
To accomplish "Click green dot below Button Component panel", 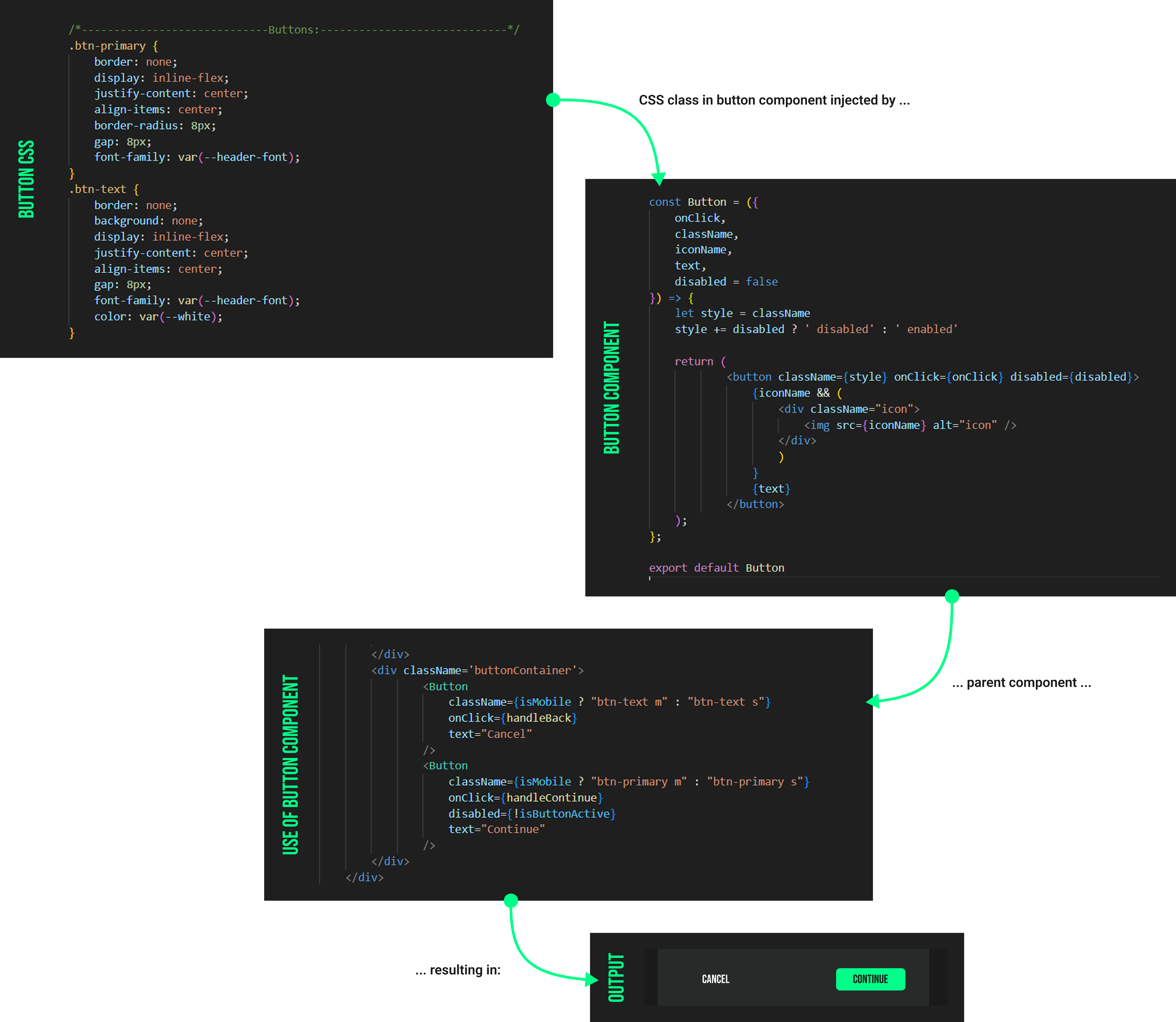I will pos(952,596).
